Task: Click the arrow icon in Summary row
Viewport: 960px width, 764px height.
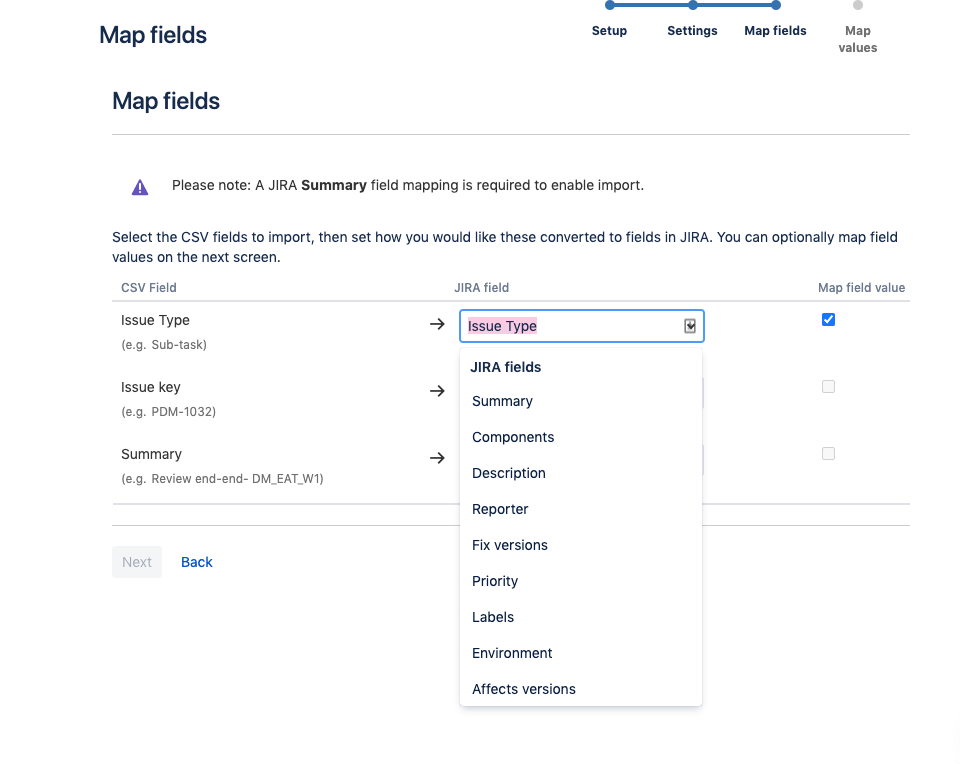Action: pyautogui.click(x=437, y=458)
